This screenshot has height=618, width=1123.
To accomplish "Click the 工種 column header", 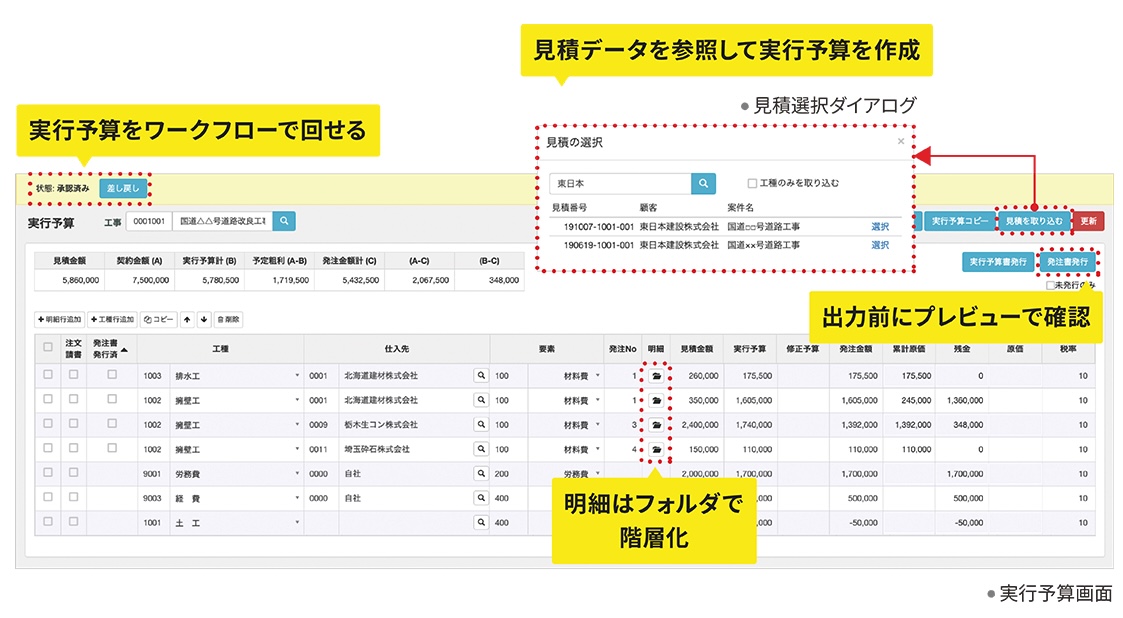I will coord(221,349).
